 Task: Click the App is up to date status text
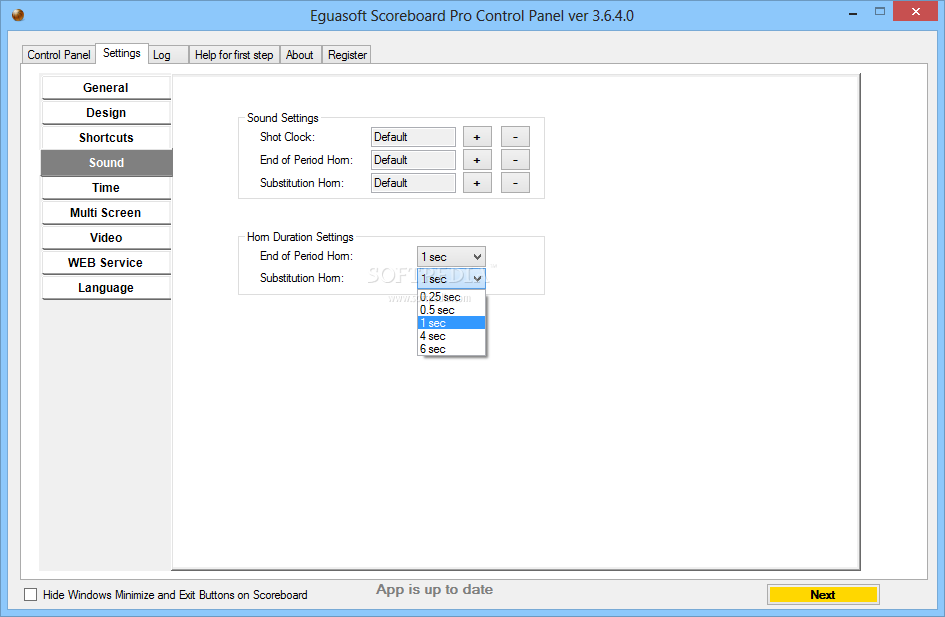435,589
